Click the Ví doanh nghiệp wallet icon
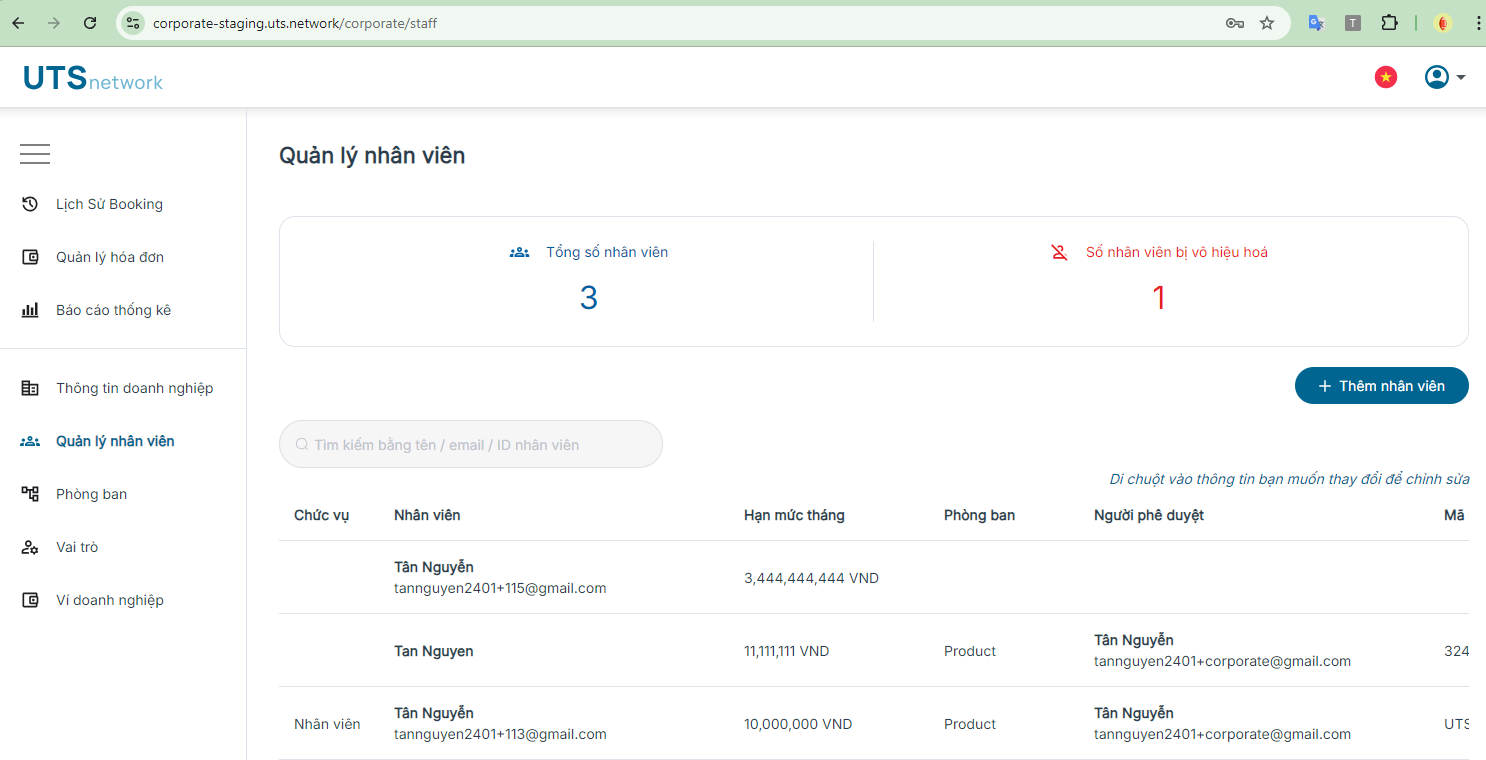Image resolution: width=1486 pixels, height=760 pixels. [30, 600]
